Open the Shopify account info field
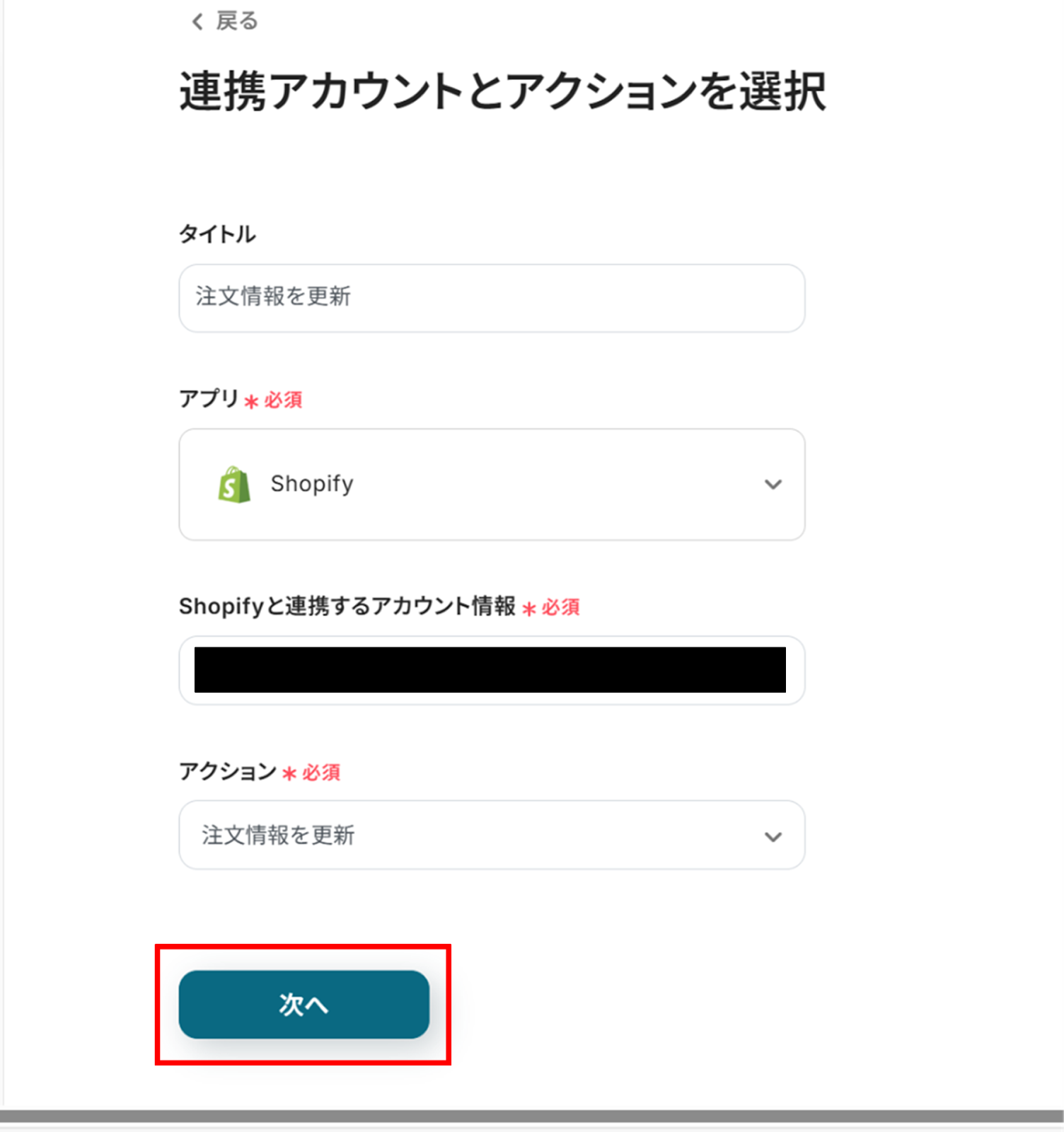1064x1132 pixels. coord(491,670)
